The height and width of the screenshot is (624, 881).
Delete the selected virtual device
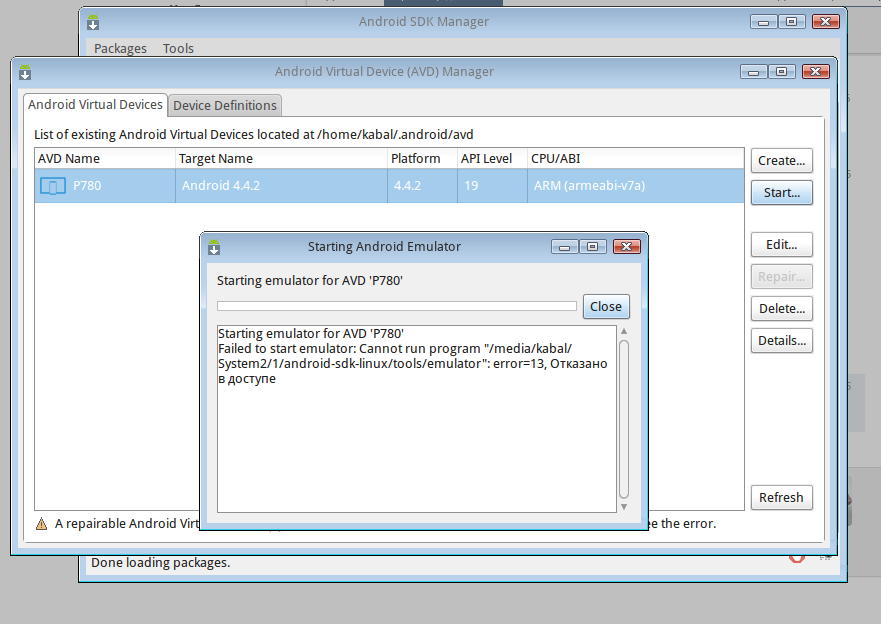pos(782,309)
